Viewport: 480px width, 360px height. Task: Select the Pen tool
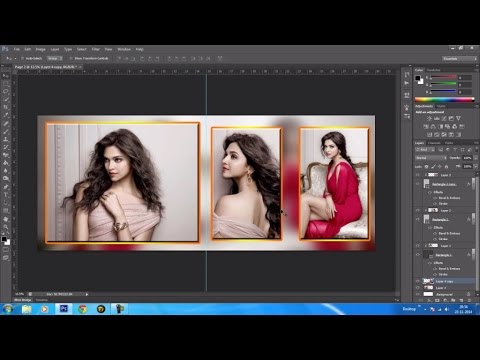click(6, 187)
